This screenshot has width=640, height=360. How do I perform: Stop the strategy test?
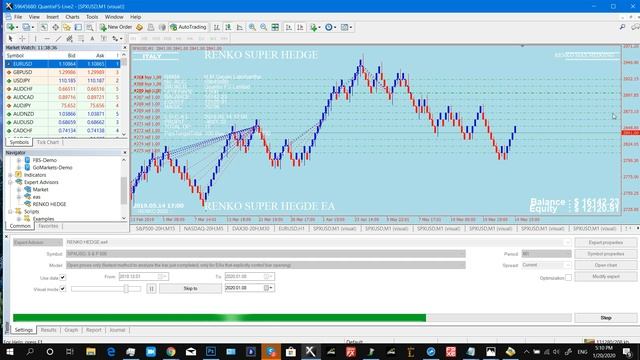pyautogui.click(x=606, y=318)
